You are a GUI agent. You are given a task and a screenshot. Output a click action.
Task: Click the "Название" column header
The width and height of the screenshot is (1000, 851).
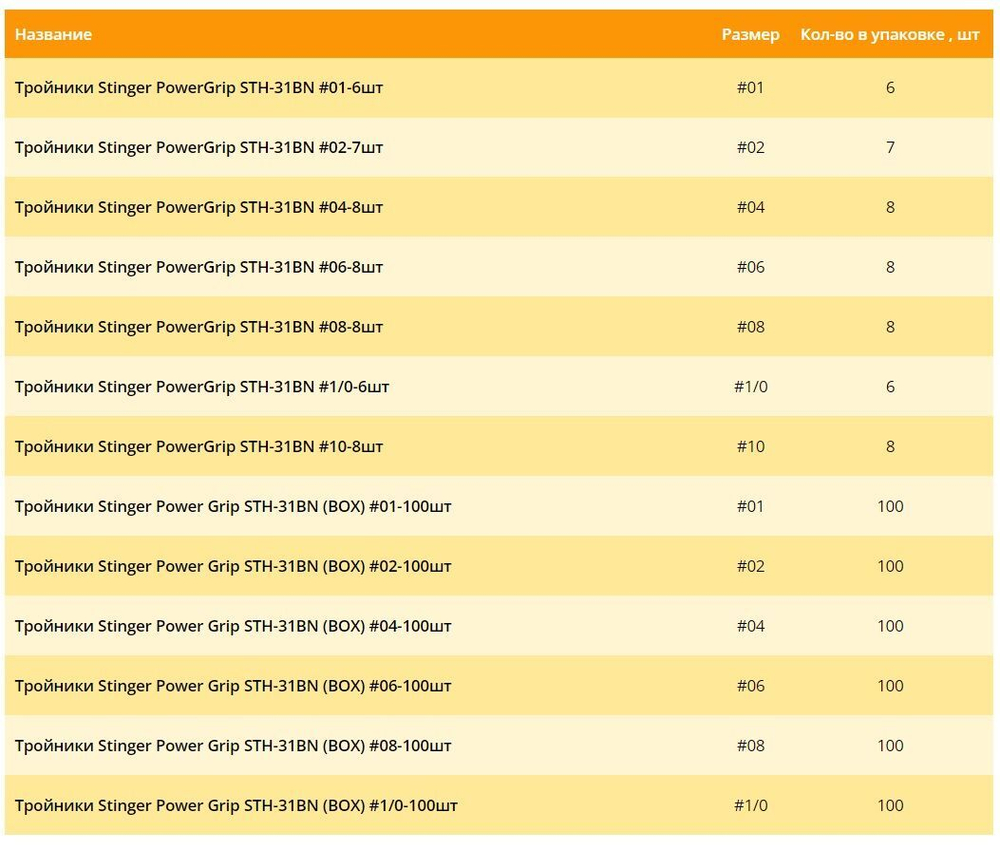(x=53, y=34)
